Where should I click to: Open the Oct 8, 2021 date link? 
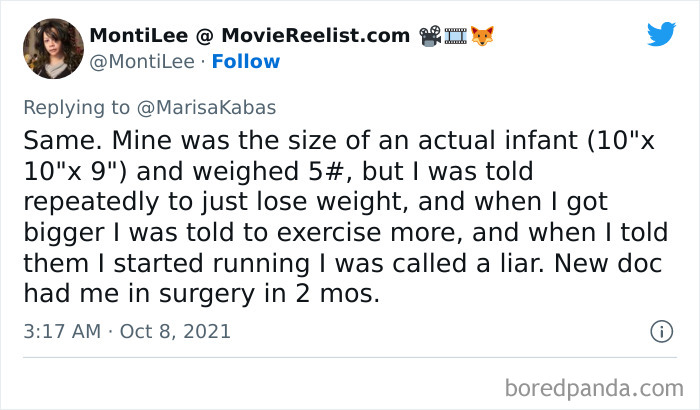[x=177, y=331]
